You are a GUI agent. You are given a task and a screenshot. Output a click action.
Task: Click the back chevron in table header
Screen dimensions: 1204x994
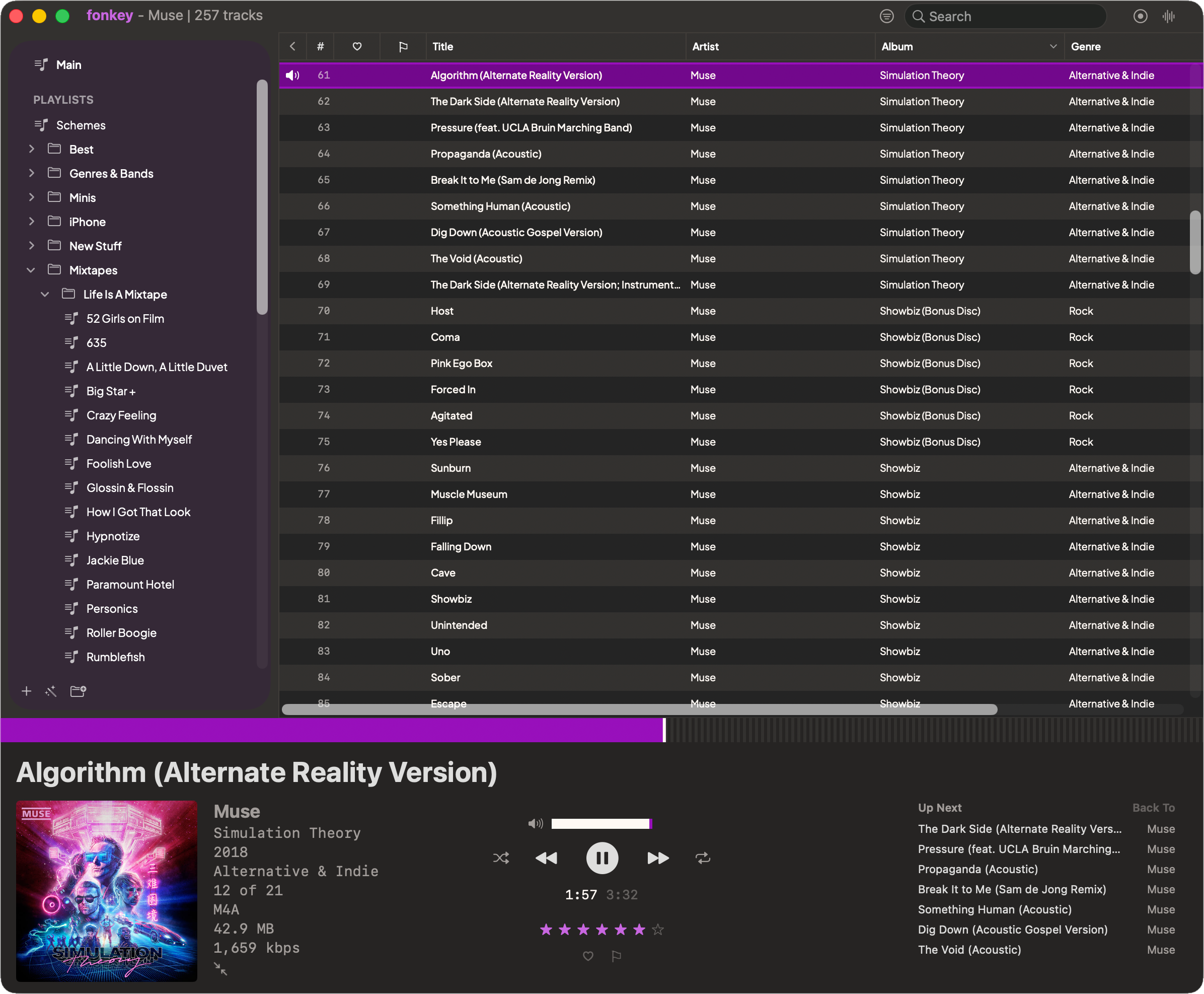point(292,46)
